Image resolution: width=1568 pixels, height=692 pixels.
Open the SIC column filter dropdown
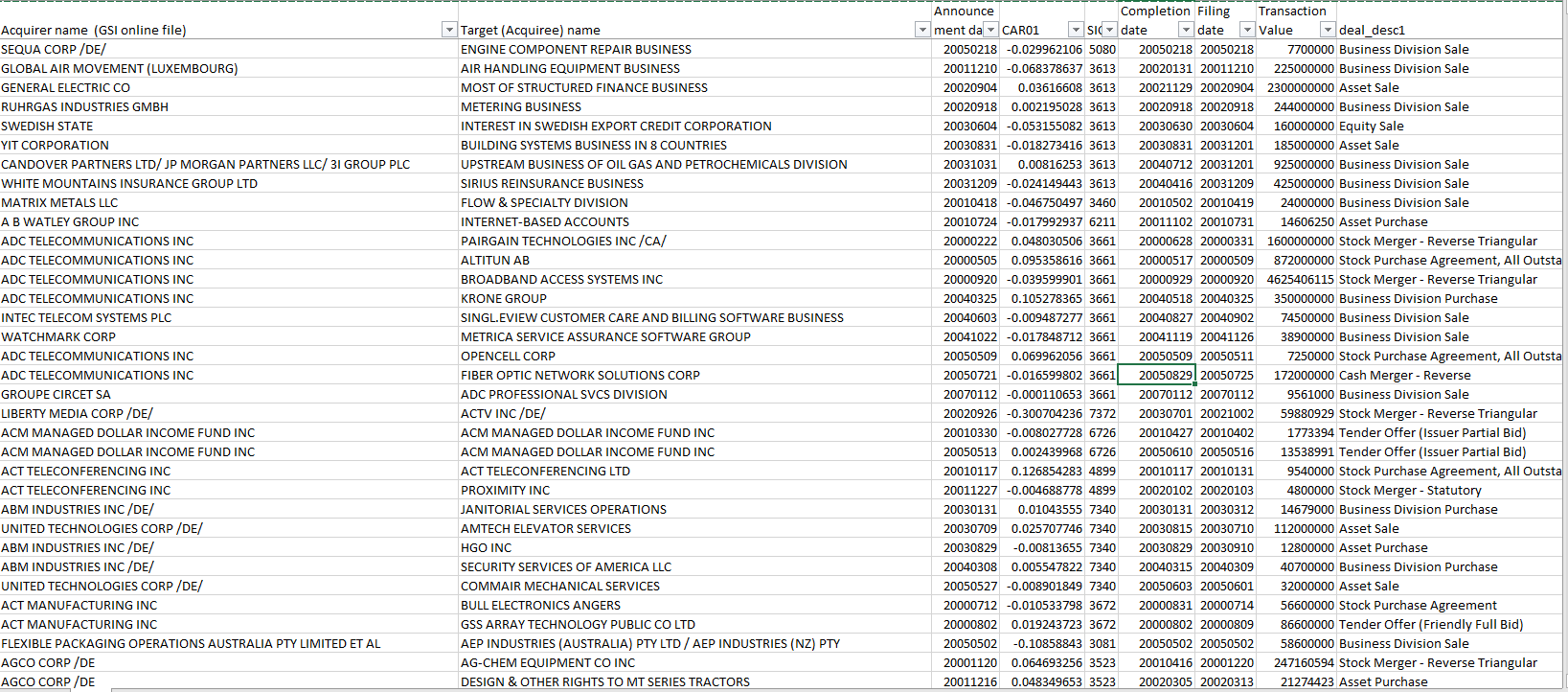1110,30
